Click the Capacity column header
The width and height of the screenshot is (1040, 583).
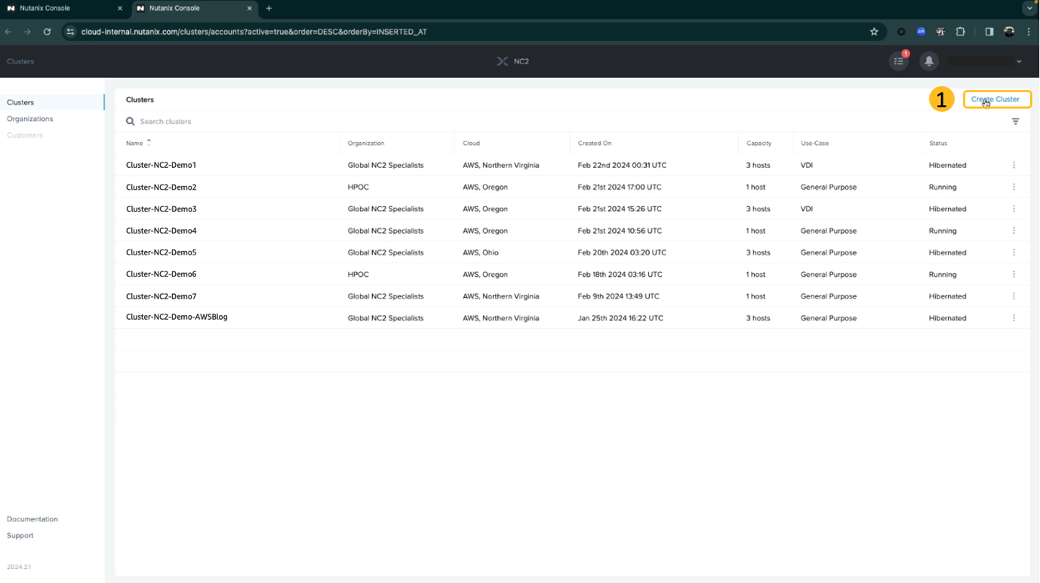(x=759, y=143)
